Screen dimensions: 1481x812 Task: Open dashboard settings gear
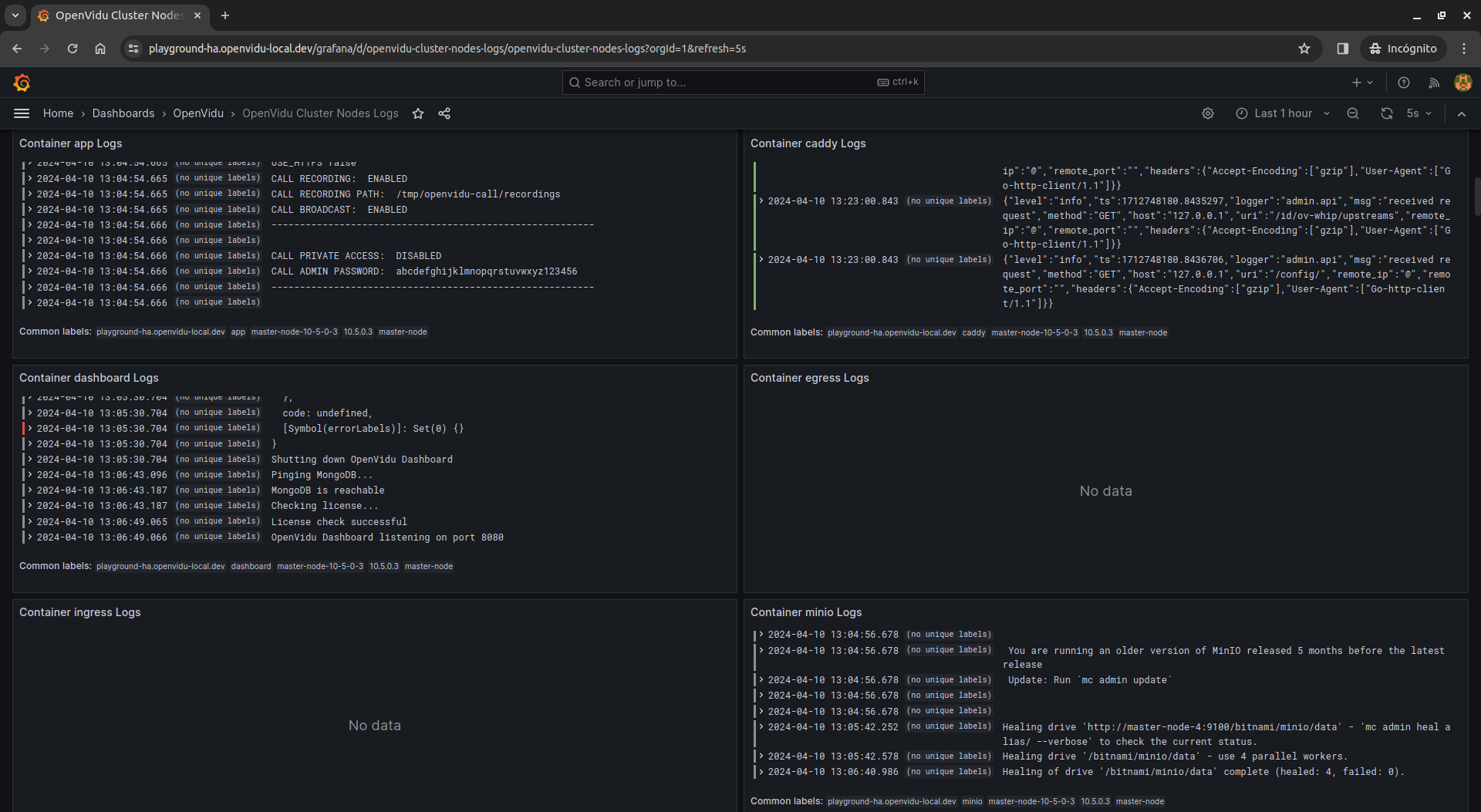click(1208, 113)
